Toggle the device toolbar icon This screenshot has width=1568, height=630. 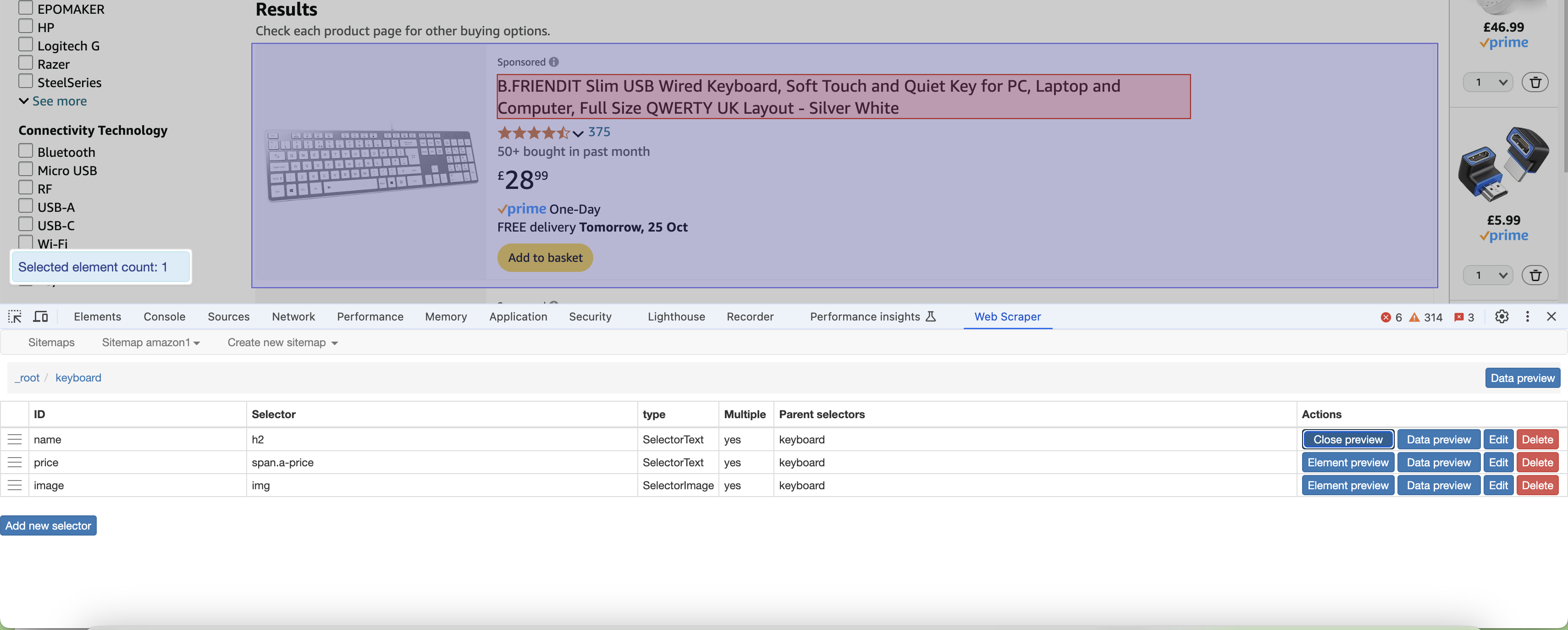41,316
